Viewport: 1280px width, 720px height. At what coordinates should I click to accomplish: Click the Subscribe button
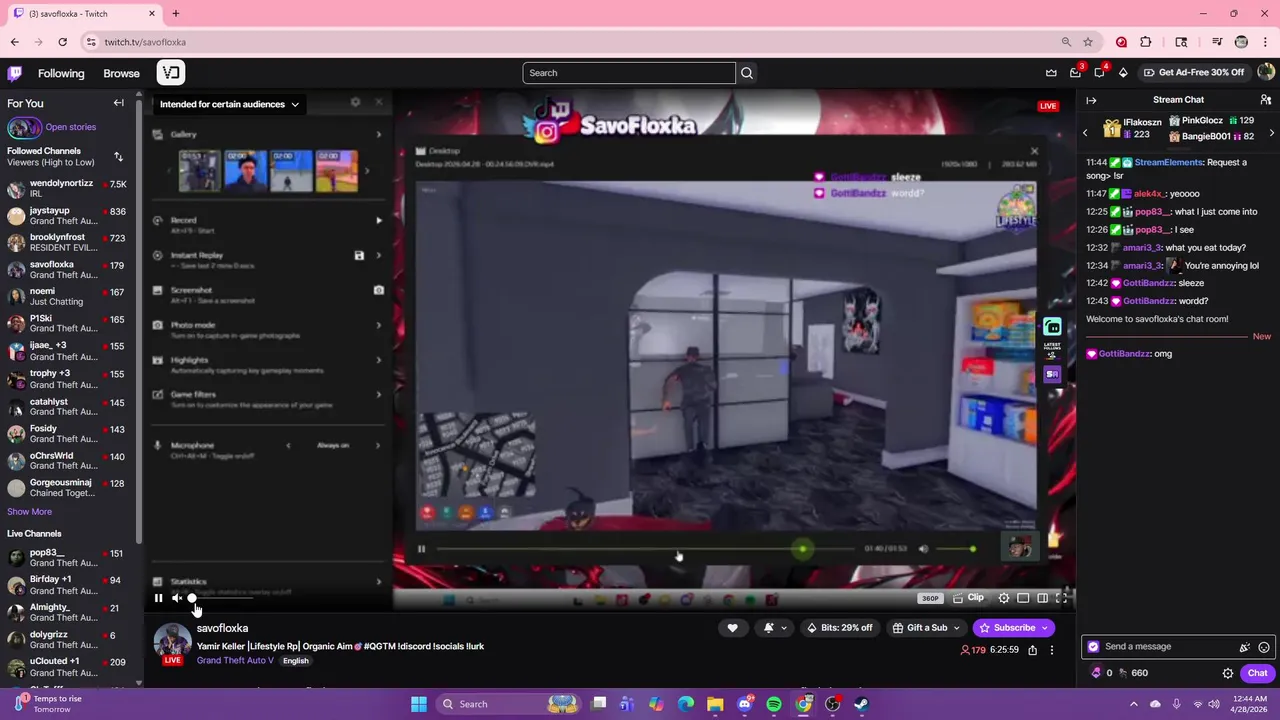1013,628
